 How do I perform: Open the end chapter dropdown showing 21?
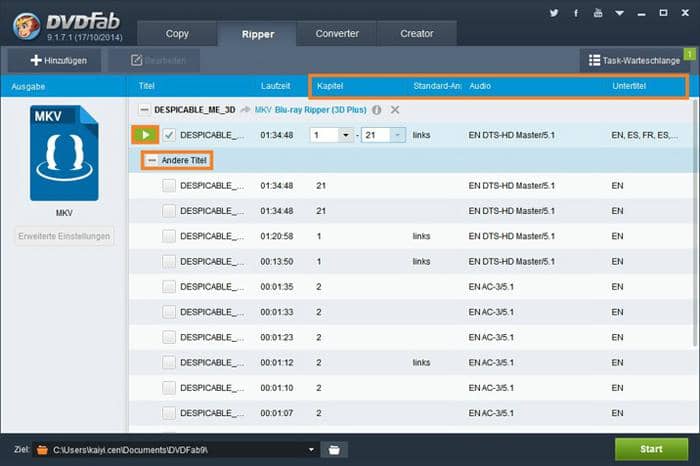pos(397,135)
